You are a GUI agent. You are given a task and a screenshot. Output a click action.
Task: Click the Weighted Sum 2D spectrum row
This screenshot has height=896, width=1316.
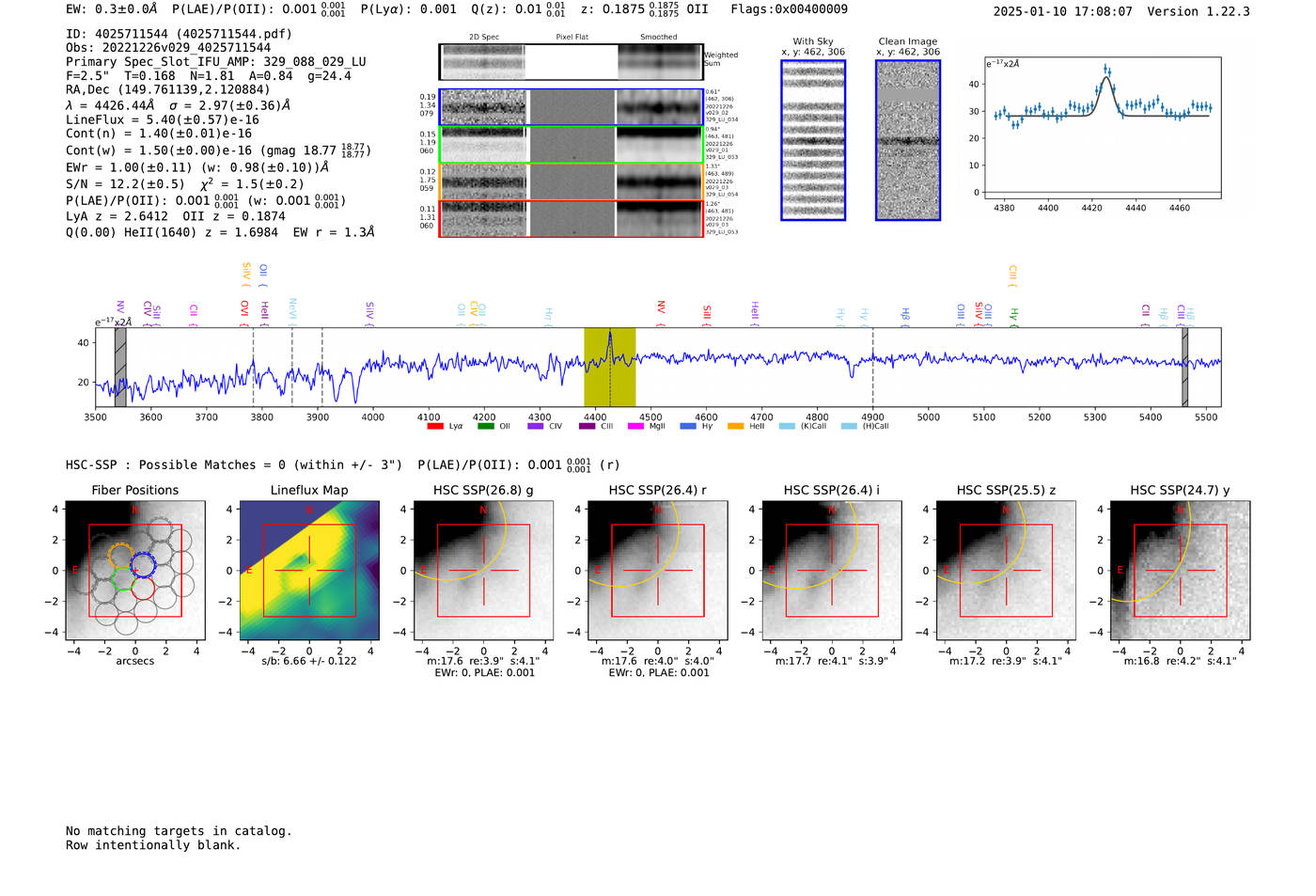(572, 62)
